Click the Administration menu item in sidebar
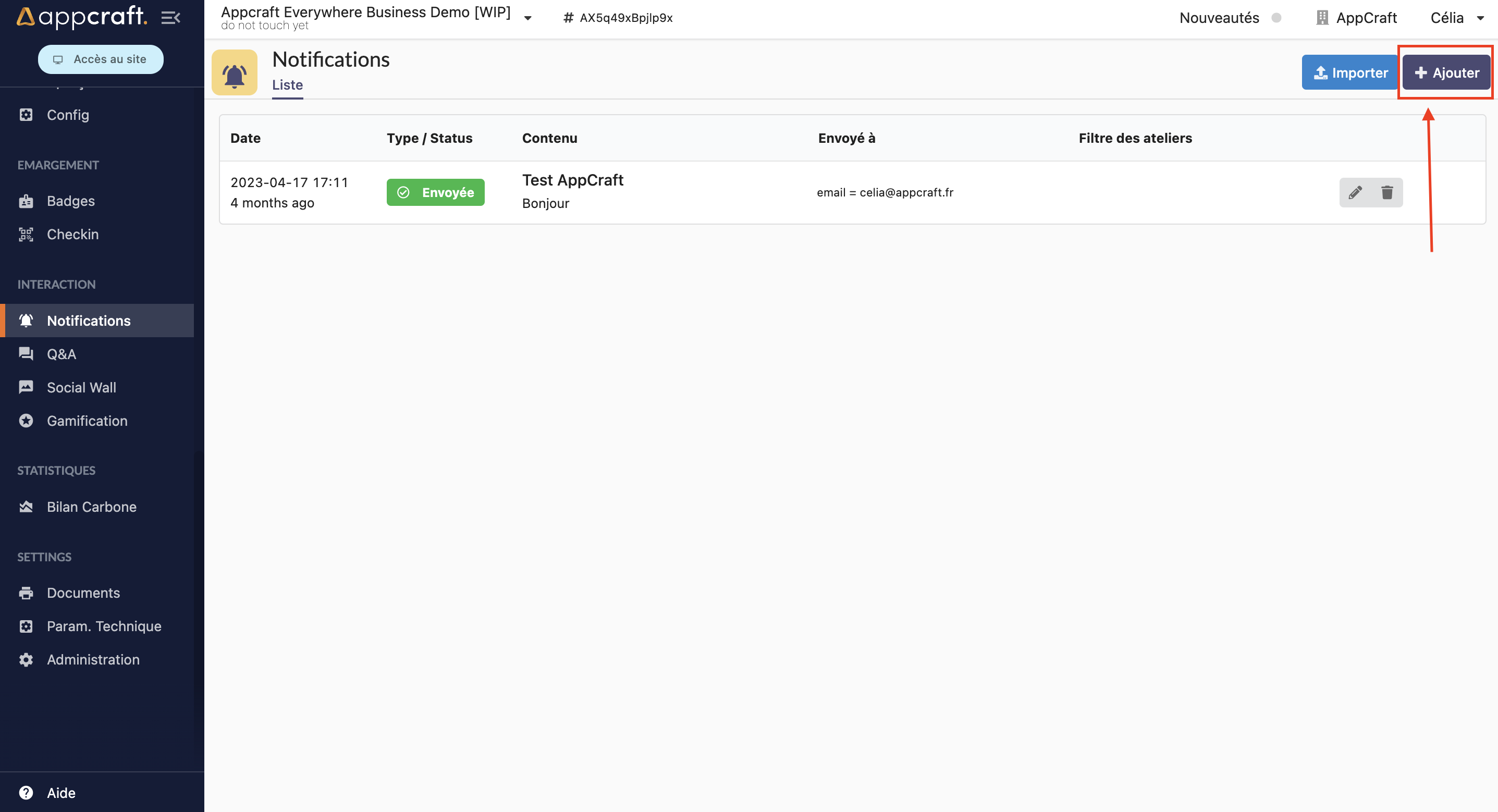The width and height of the screenshot is (1498, 812). pyautogui.click(x=94, y=660)
